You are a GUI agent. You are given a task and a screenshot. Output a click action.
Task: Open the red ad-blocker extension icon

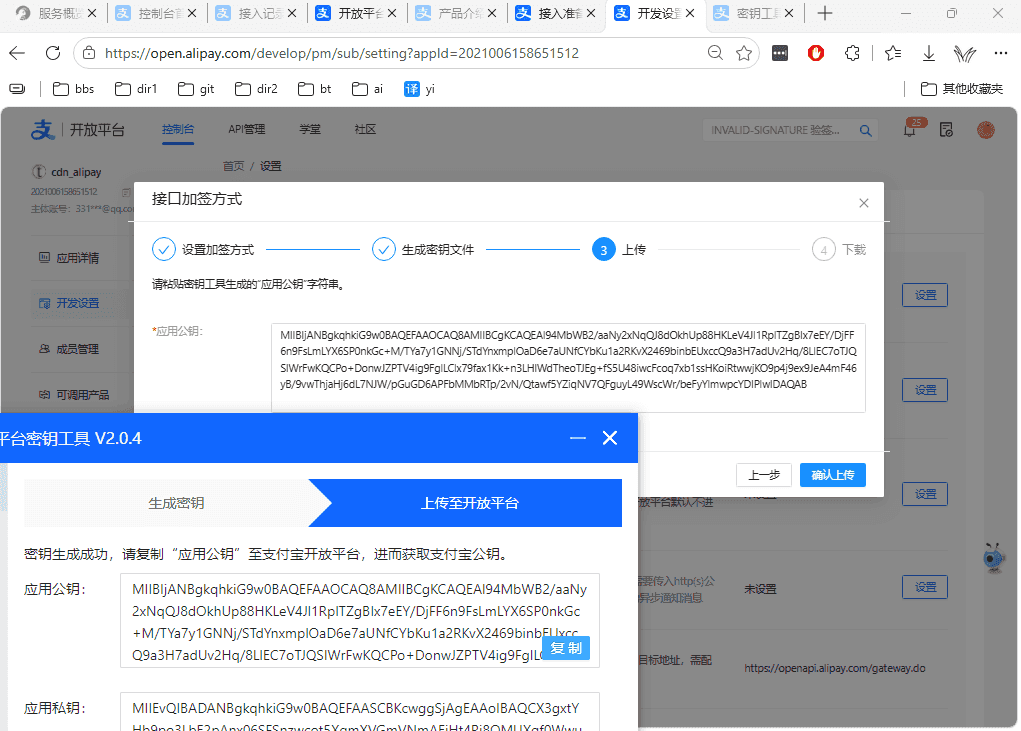tap(816, 53)
